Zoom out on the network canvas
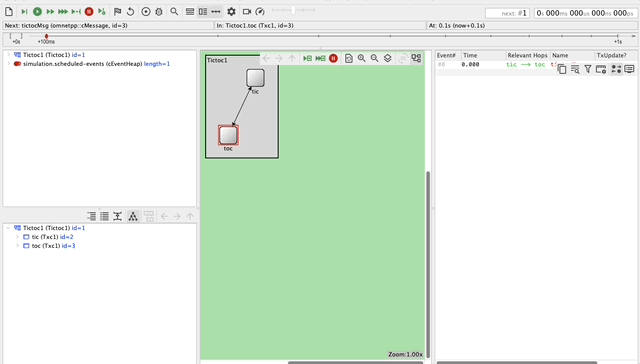This screenshot has width=640, height=364. click(374, 58)
